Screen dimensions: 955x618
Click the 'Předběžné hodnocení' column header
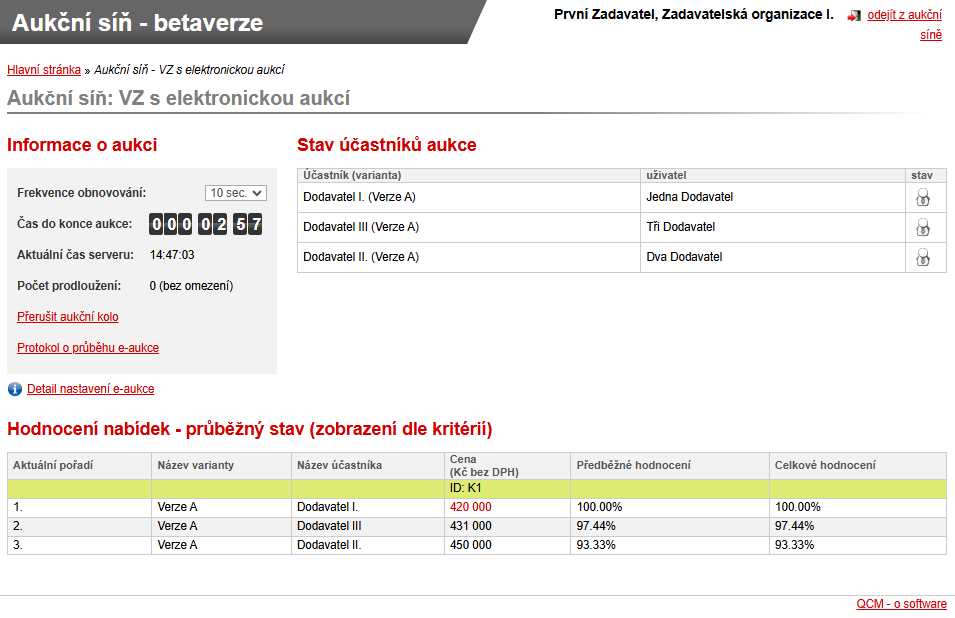coord(633,465)
